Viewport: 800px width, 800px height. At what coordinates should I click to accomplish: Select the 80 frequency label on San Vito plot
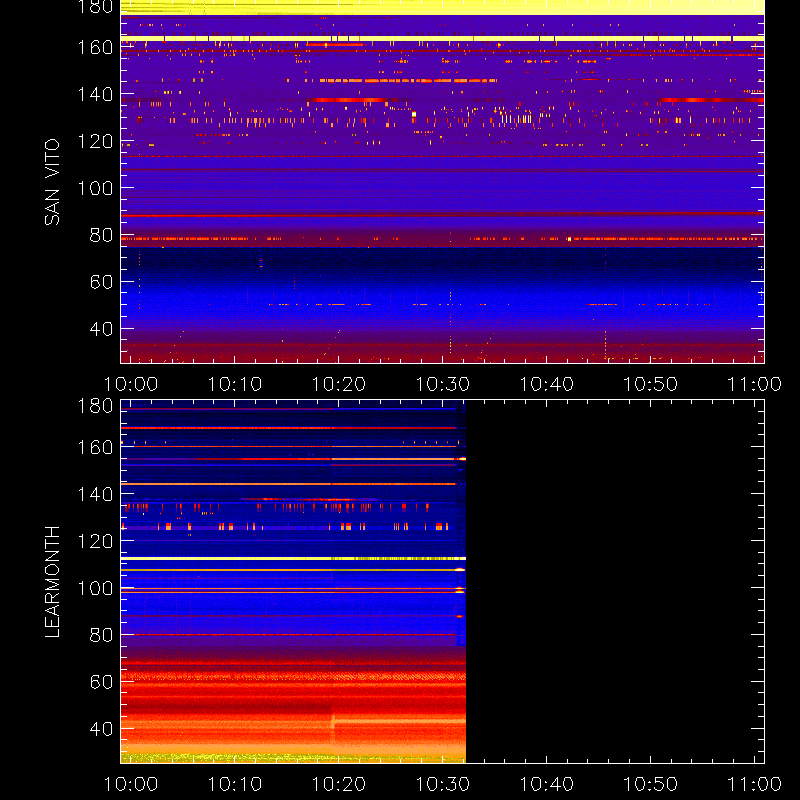click(101, 235)
